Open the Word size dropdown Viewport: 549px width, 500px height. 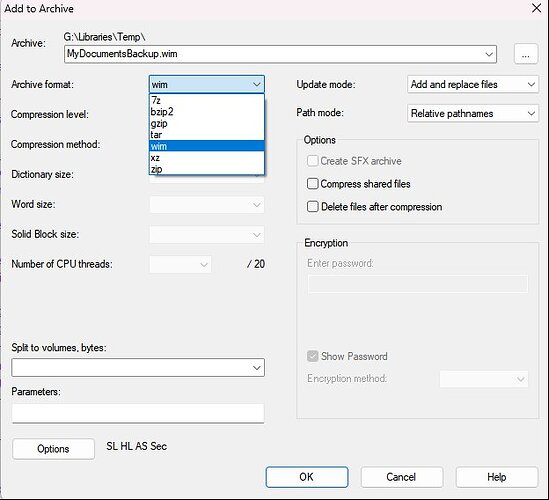pyautogui.click(x=207, y=205)
